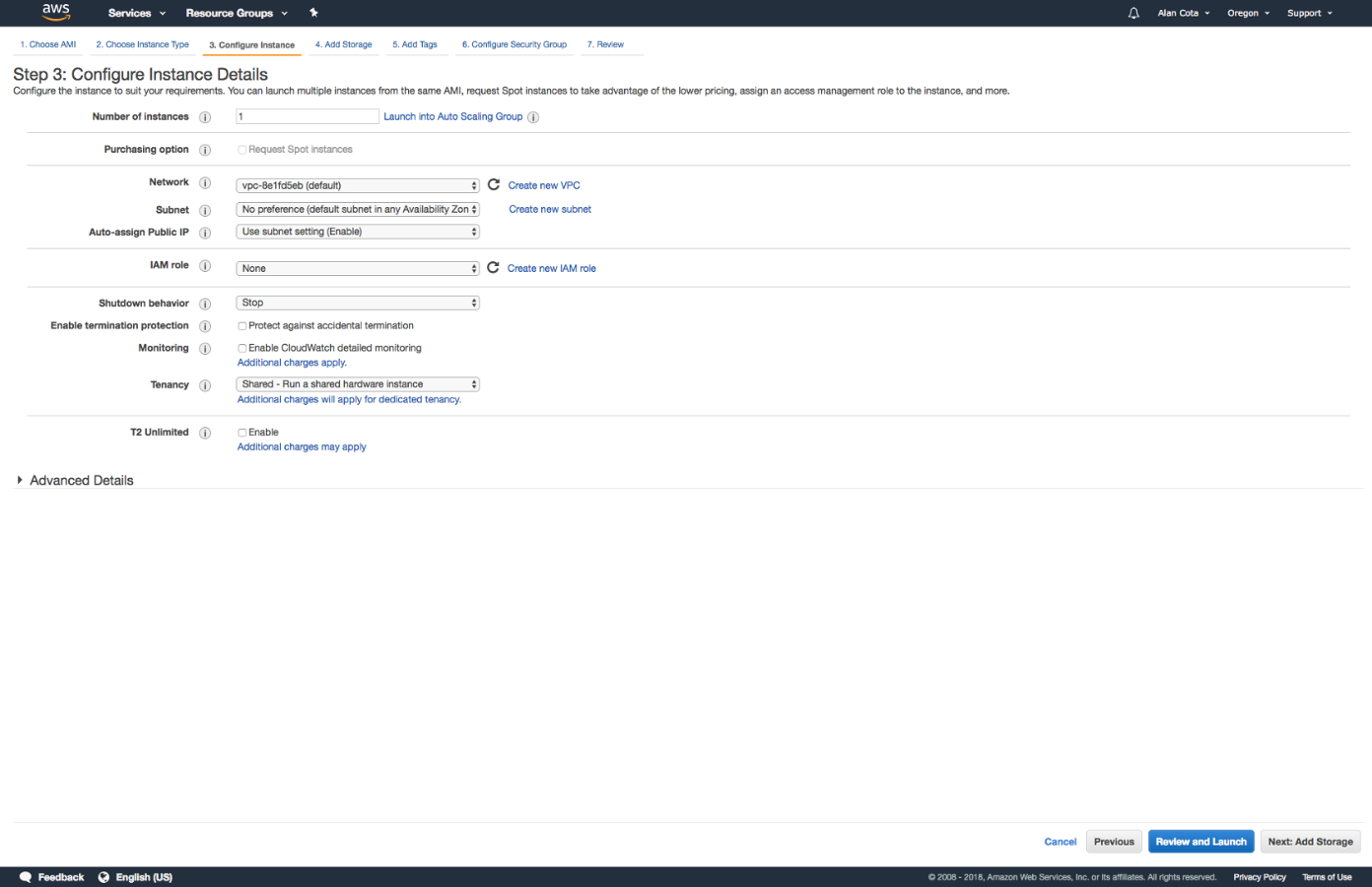This screenshot has height=887, width=1372.
Task: Open Additional charges apply link under Monitoring
Action: pyautogui.click(x=292, y=363)
